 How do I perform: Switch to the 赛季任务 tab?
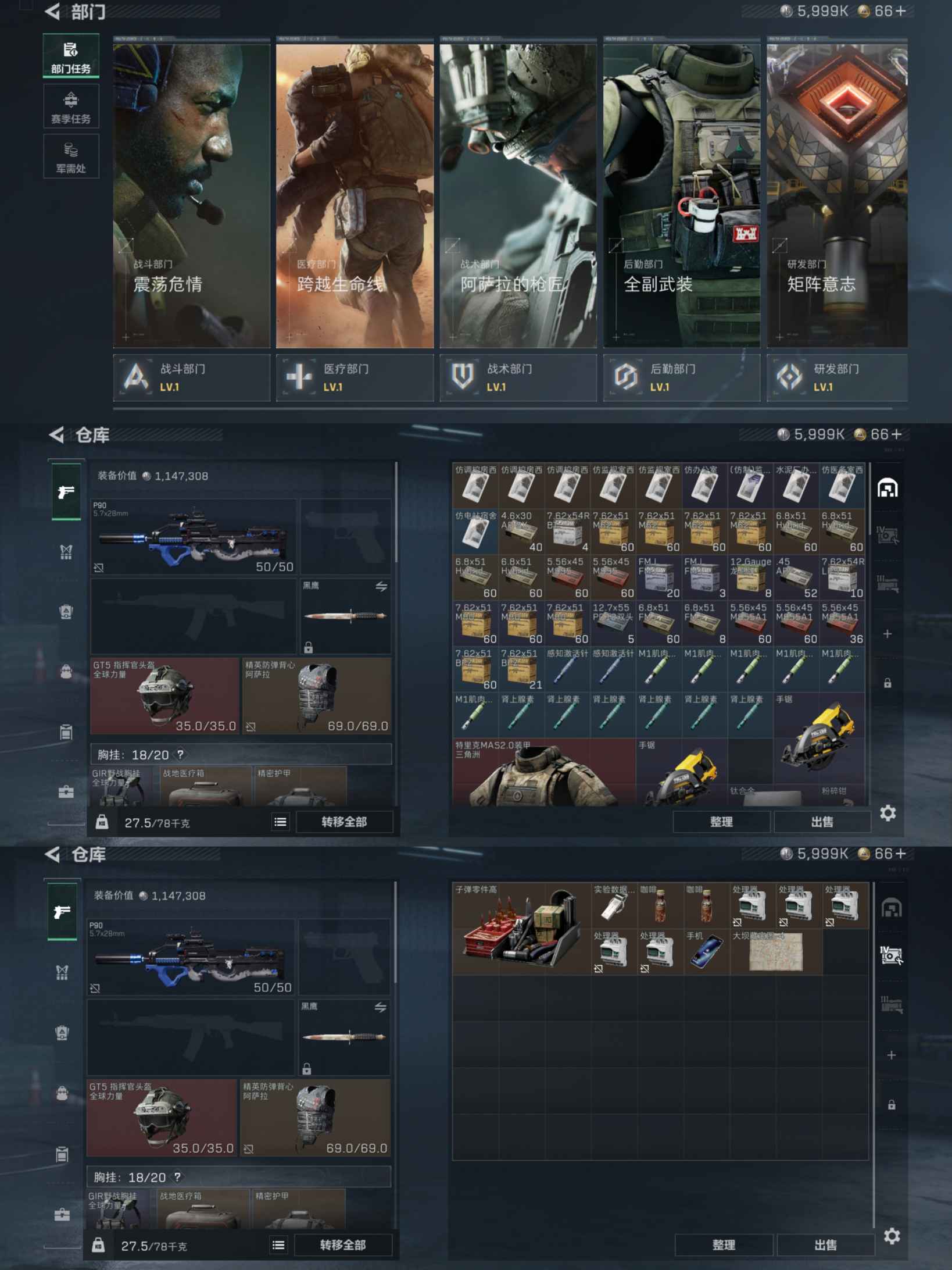pyautogui.click(x=70, y=106)
